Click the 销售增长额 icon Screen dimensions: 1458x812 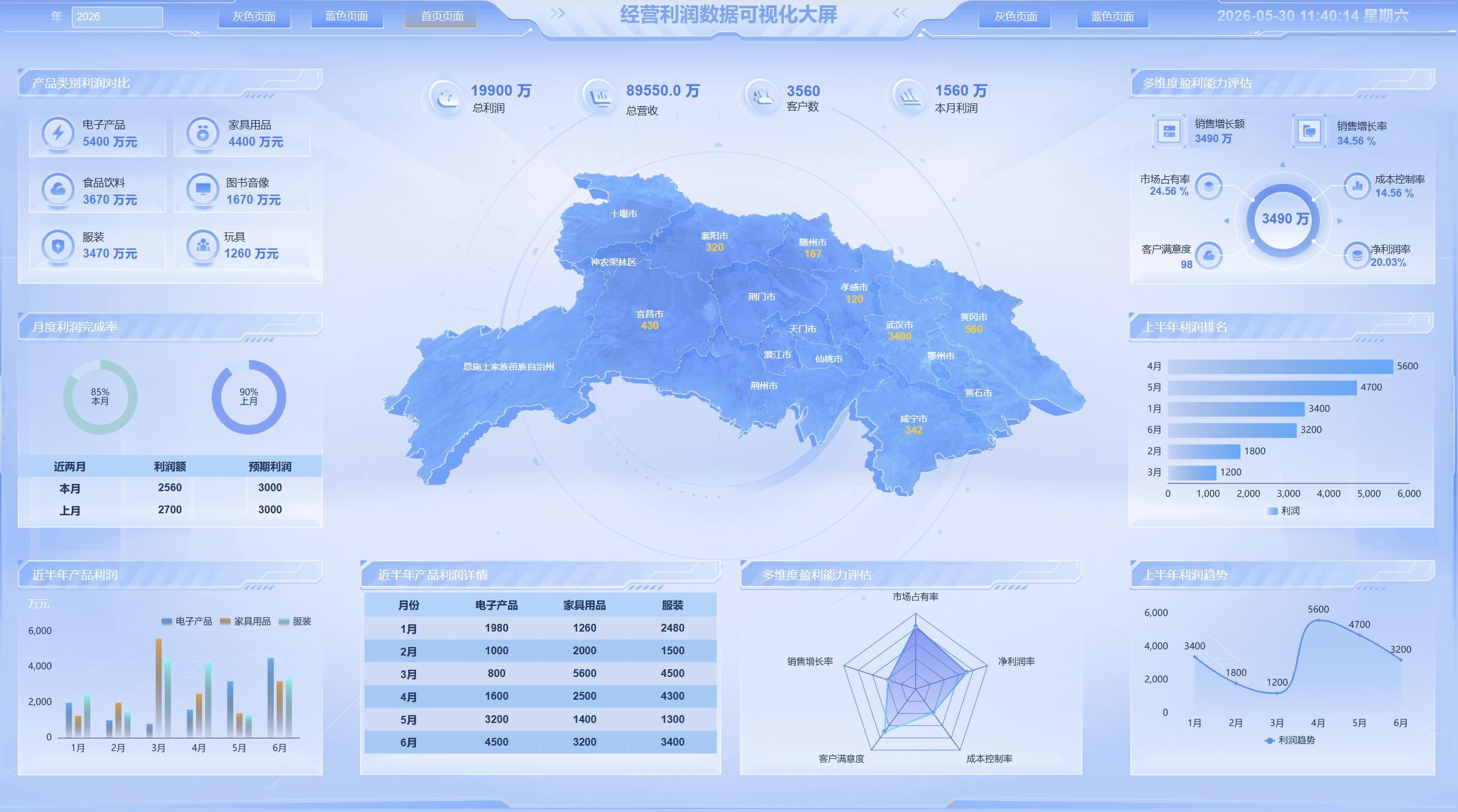1169,131
